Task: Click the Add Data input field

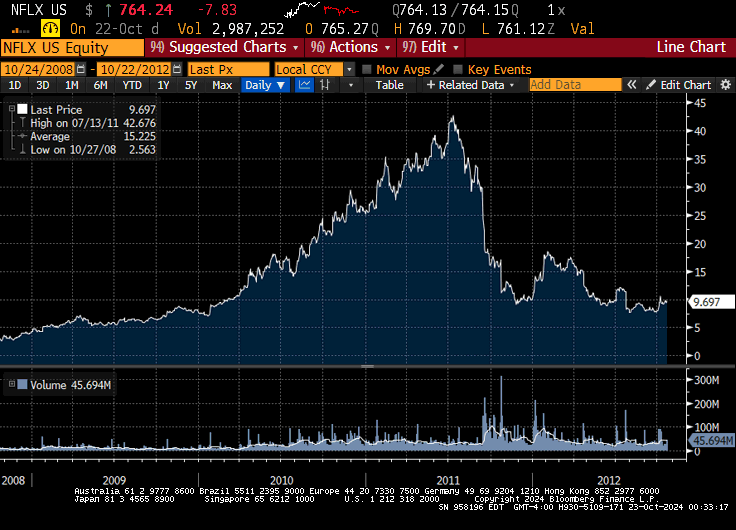Action: pos(575,85)
